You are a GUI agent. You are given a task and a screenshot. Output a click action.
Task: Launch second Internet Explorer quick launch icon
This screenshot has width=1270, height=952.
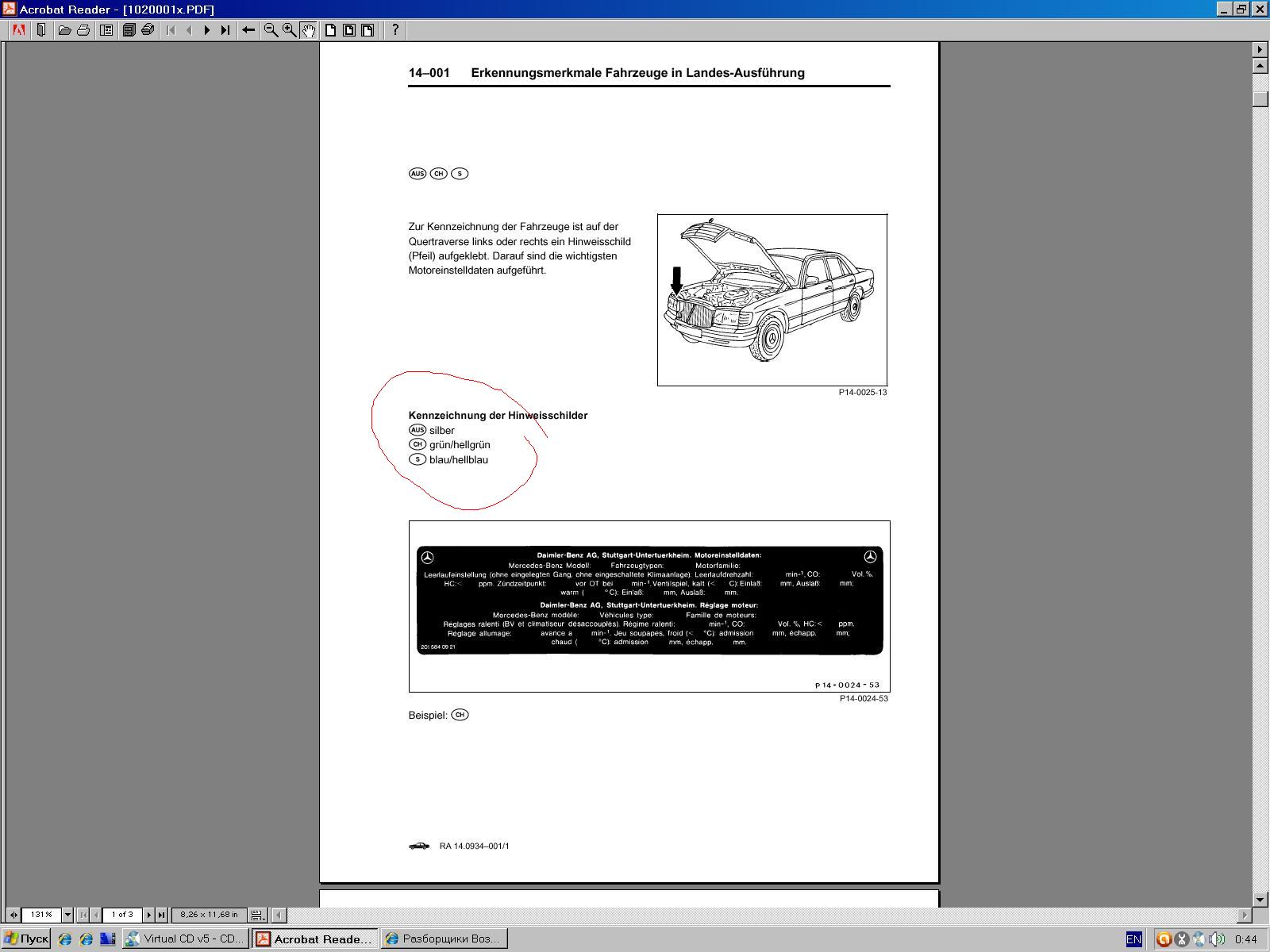coord(86,939)
